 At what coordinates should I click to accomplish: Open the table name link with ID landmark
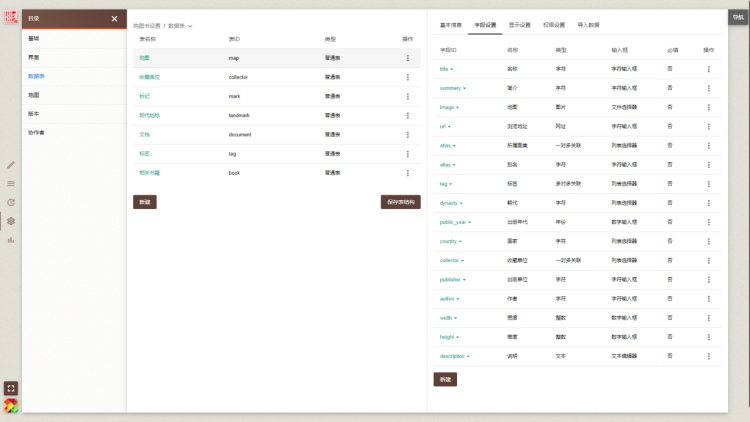(x=149, y=115)
